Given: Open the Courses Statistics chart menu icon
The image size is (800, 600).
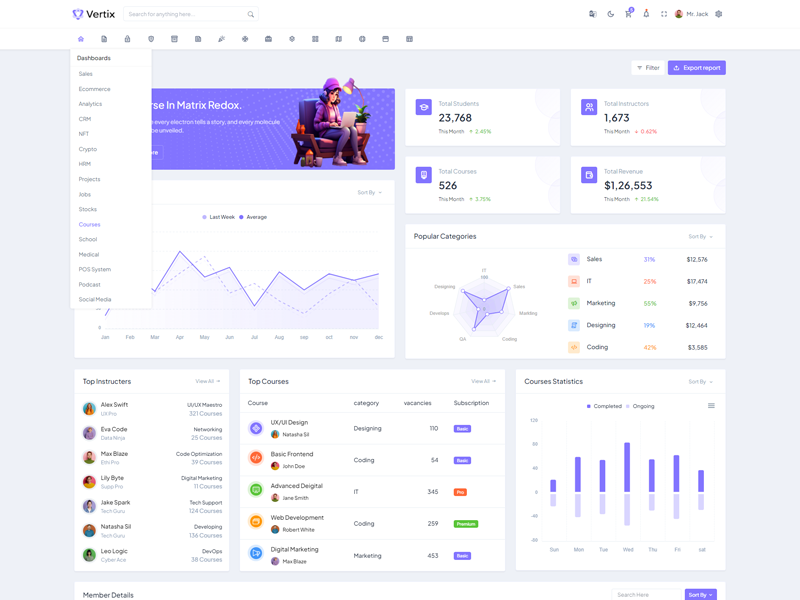Looking at the screenshot, I should click(711, 406).
